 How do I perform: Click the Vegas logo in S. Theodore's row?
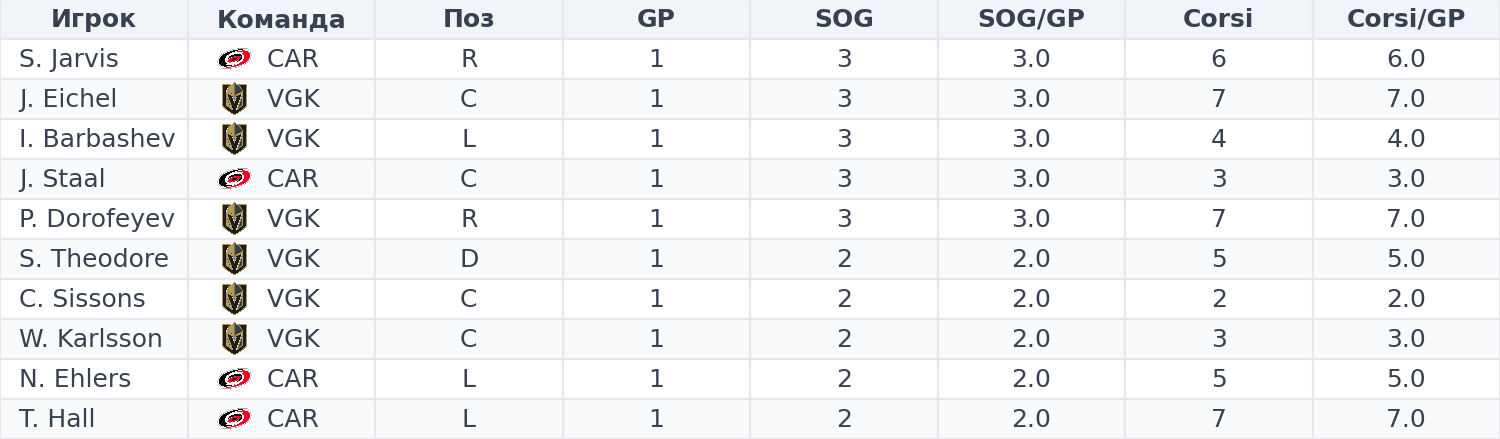234,259
